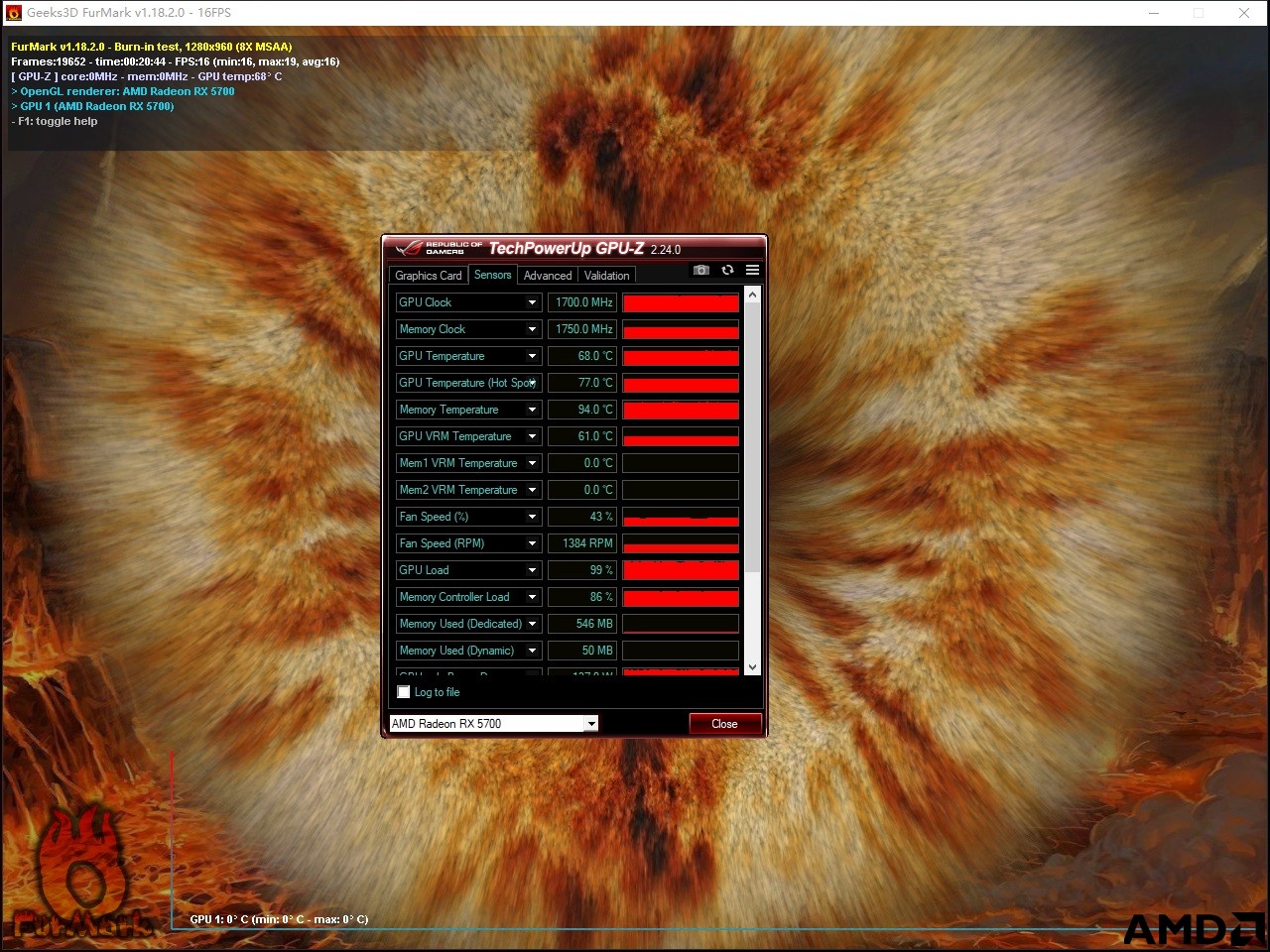Enable the Log to file checkbox
This screenshot has width=1270, height=952.
[404, 692]
